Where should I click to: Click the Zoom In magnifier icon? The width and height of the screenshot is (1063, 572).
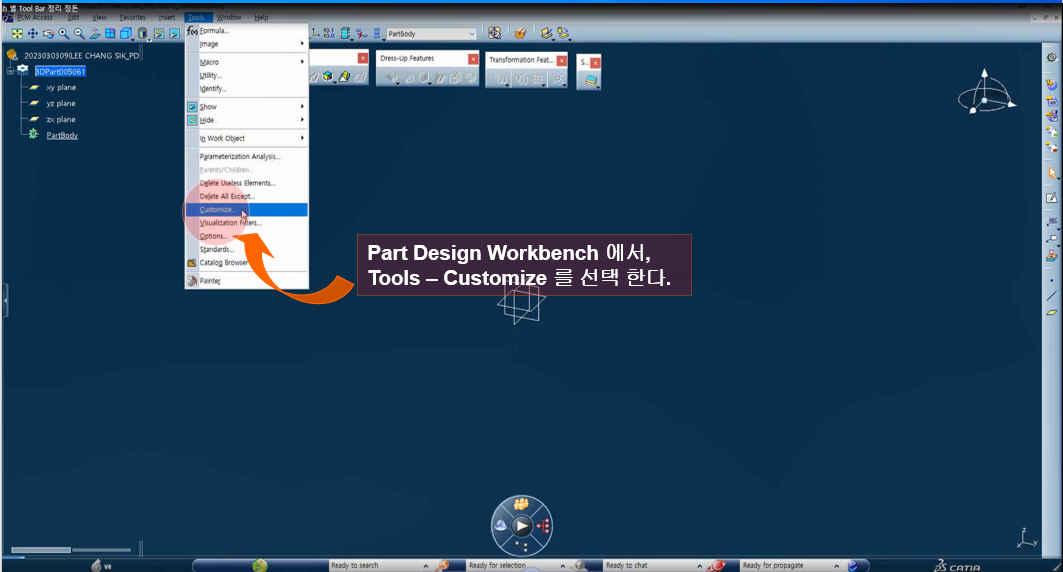point(63,33)
